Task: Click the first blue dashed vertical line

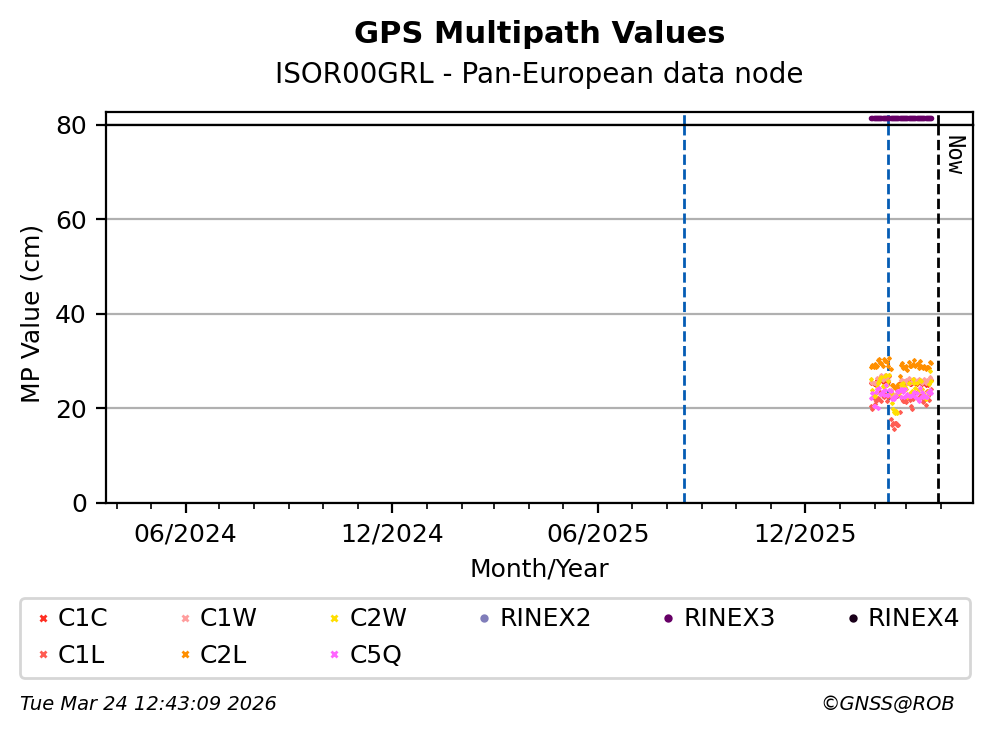Action: (x=684, y=300)
